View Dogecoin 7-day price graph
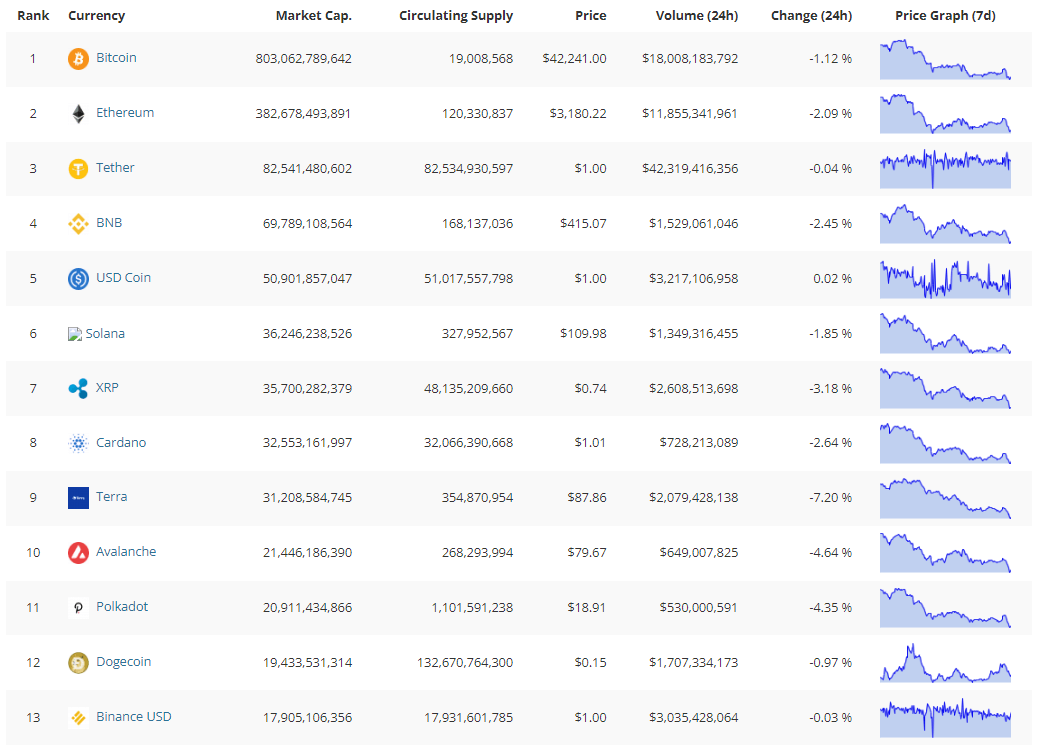Viewport: 1037px width, 751px height. pyautogui.click(x=945, y=662)
